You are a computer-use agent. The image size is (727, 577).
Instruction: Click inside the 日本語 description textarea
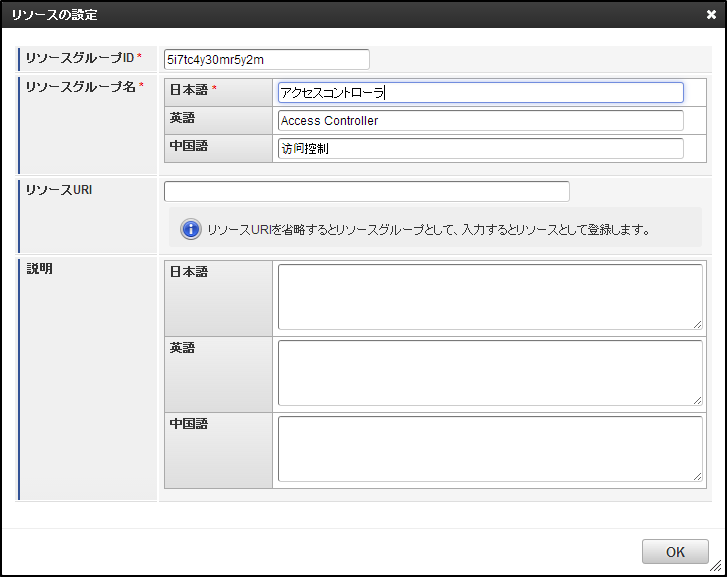coord(489,297)
